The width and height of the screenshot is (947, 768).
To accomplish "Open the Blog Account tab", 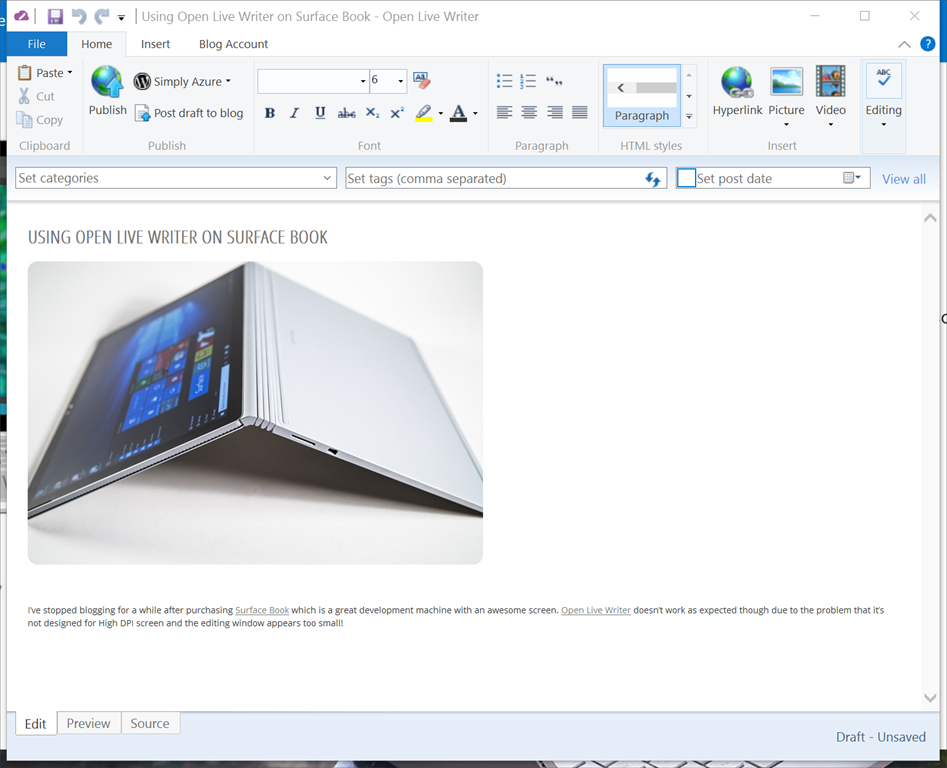I will coord(233,44).
